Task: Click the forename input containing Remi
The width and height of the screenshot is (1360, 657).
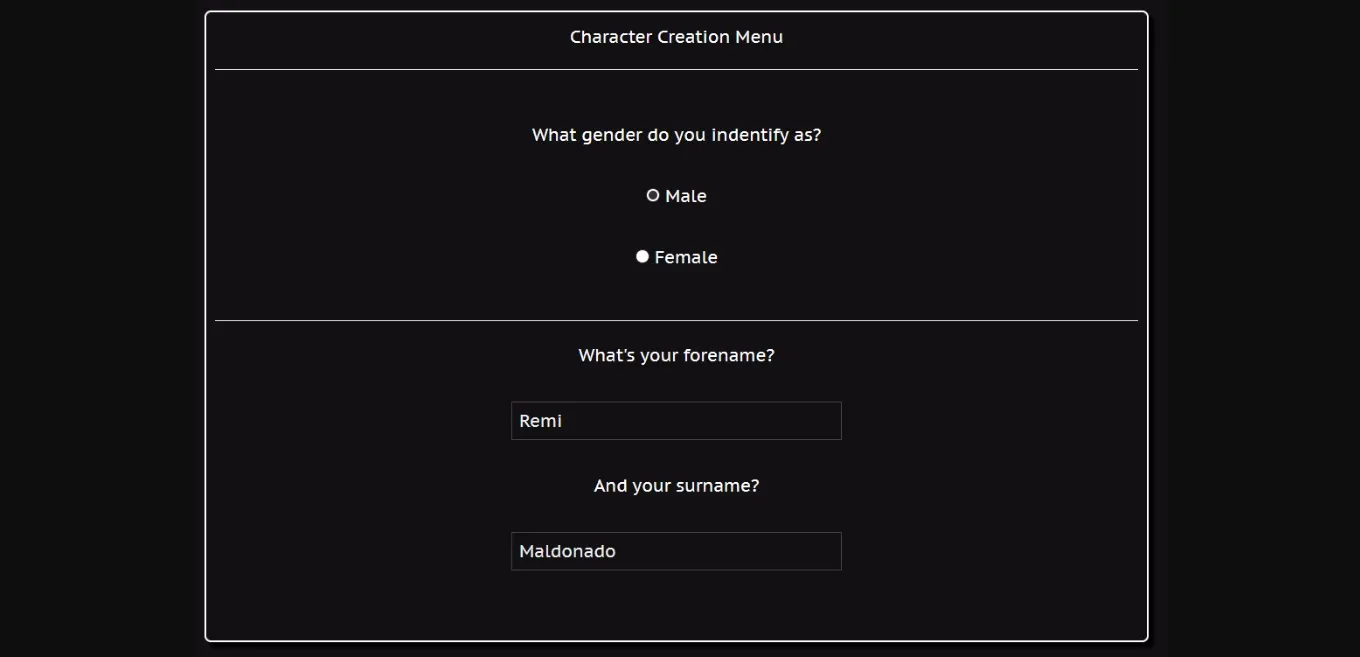Action: point(676,420)
